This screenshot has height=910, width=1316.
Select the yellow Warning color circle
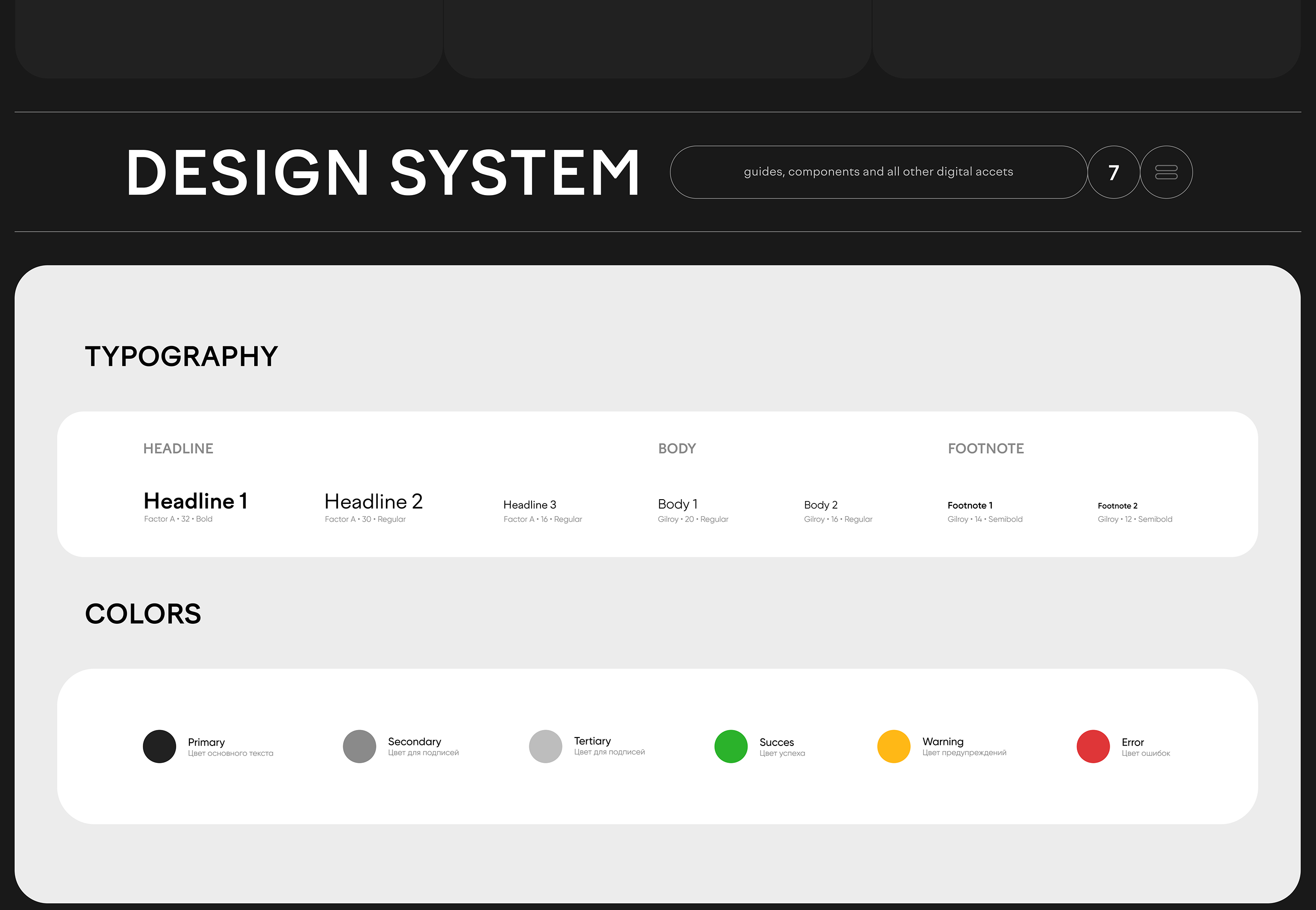[x=893, y=746]
